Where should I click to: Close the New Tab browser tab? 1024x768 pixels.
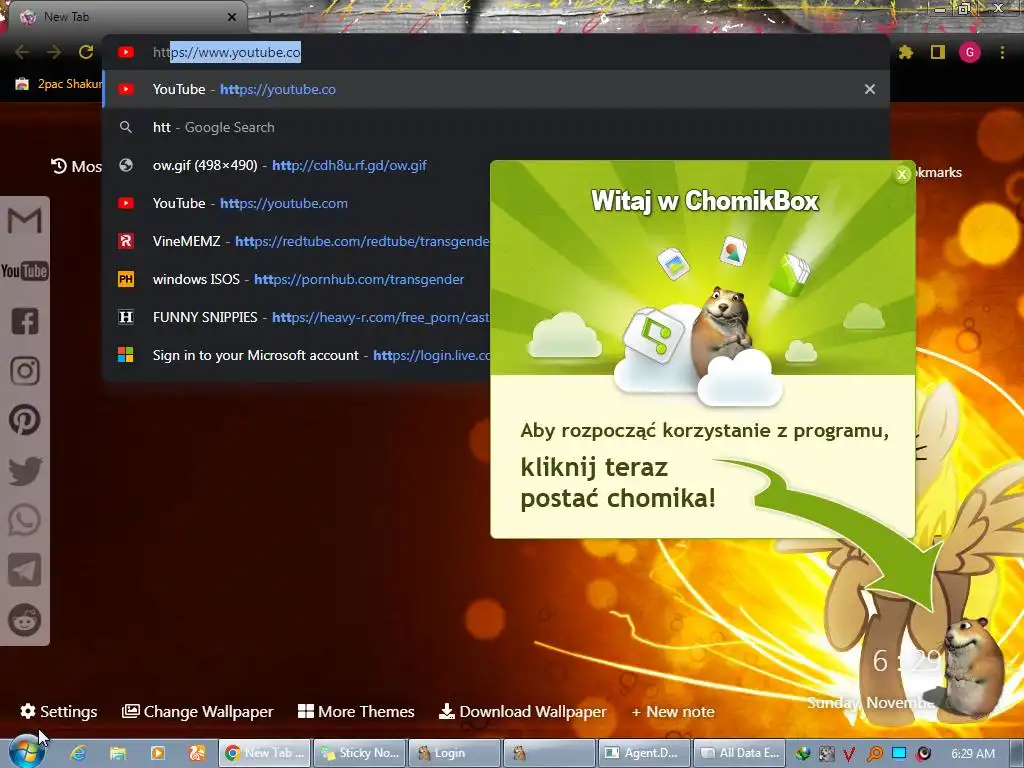pyautogui.click(x=232, y=18)
